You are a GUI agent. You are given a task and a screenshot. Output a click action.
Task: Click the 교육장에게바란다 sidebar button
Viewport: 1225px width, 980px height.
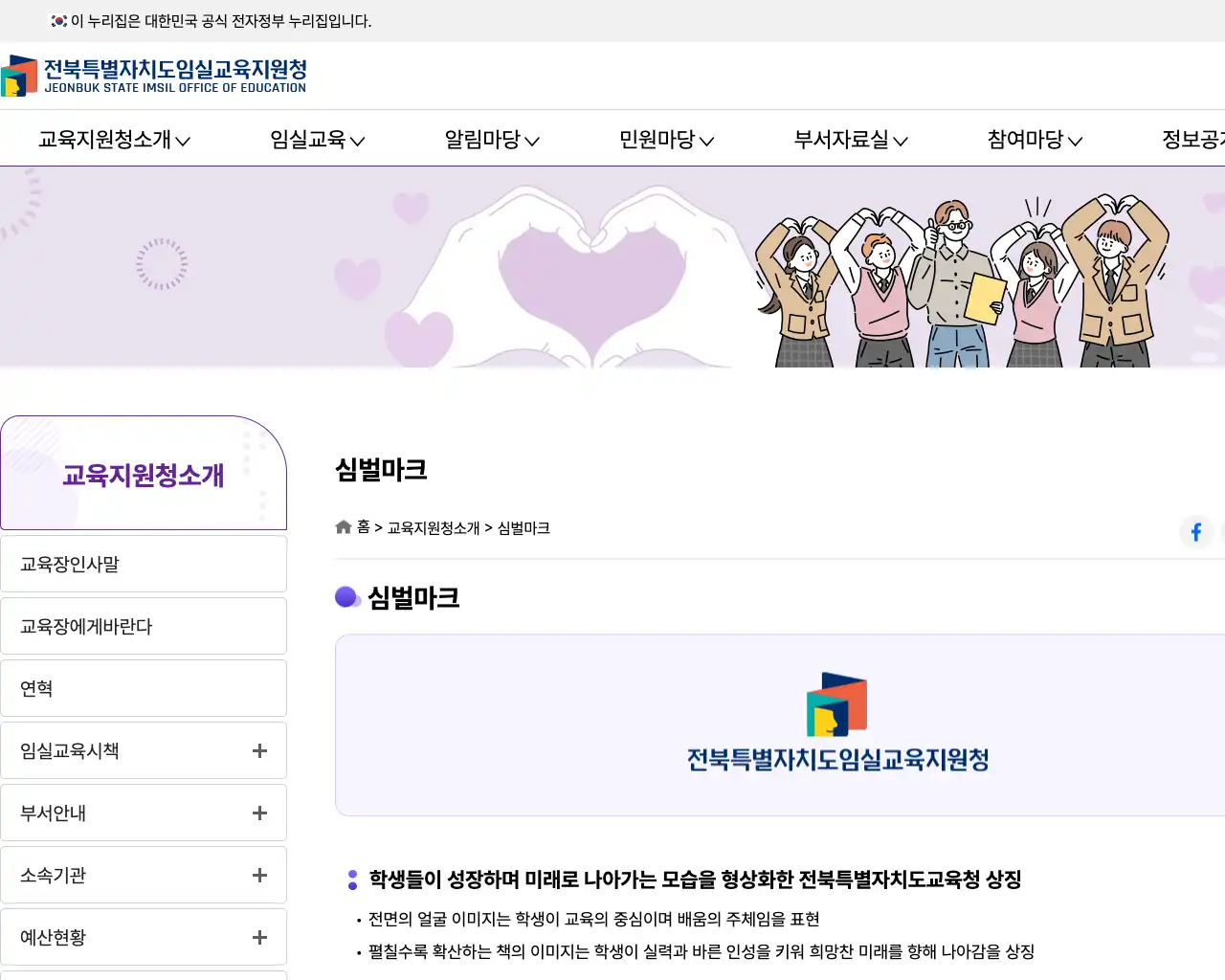[144, 626]
